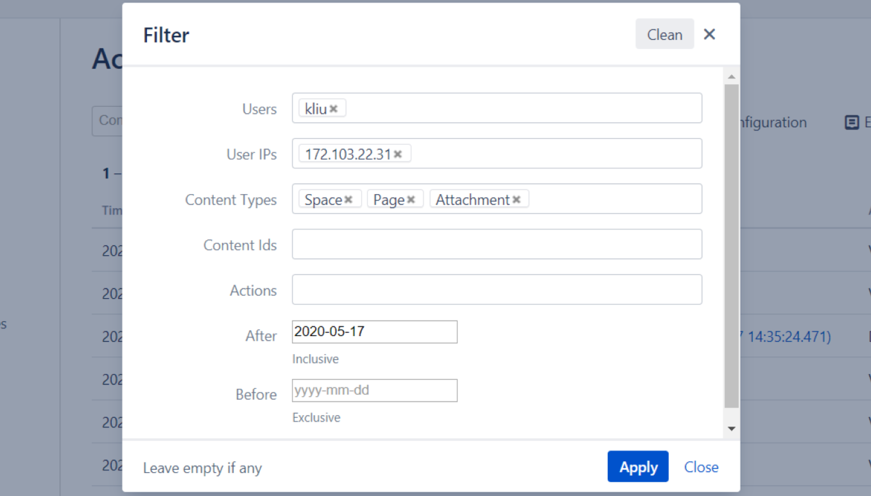Click the Before date field
Image resolution: width=871 pixels, height=496 pixels.
(x=374, y=390)
